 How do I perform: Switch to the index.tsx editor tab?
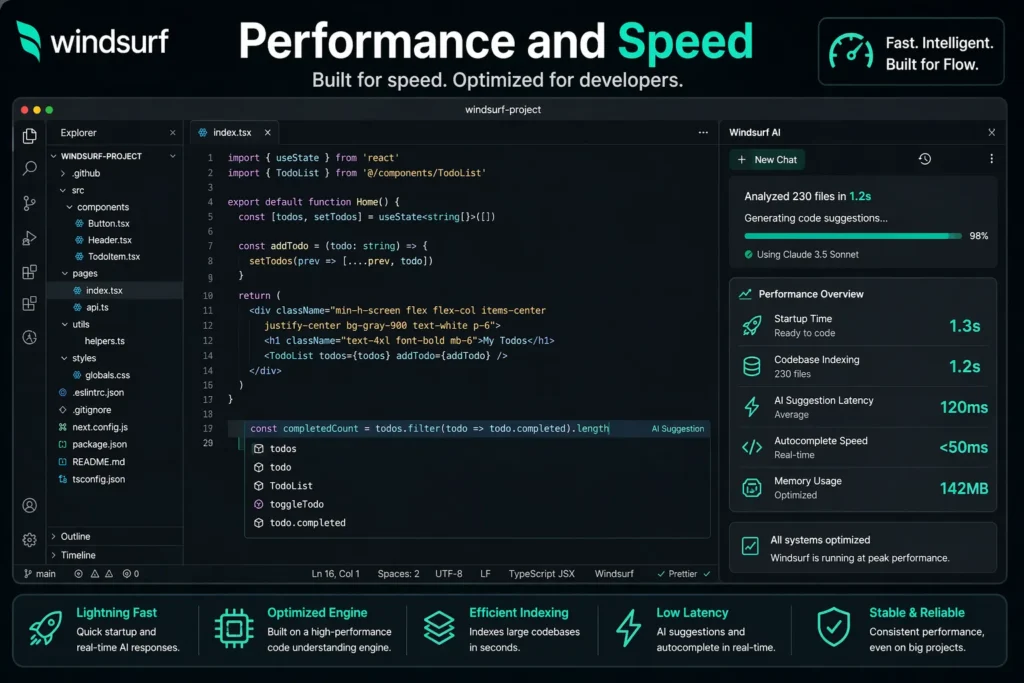pyautogui.click(x=232, y=133)
